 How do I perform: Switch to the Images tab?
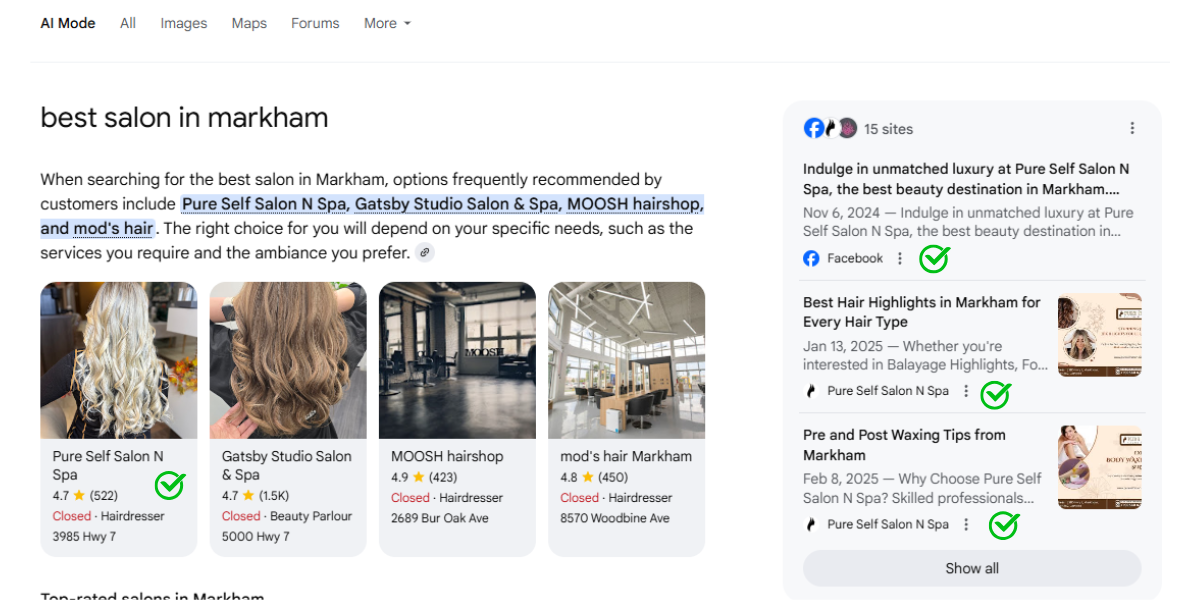point(184,23)
